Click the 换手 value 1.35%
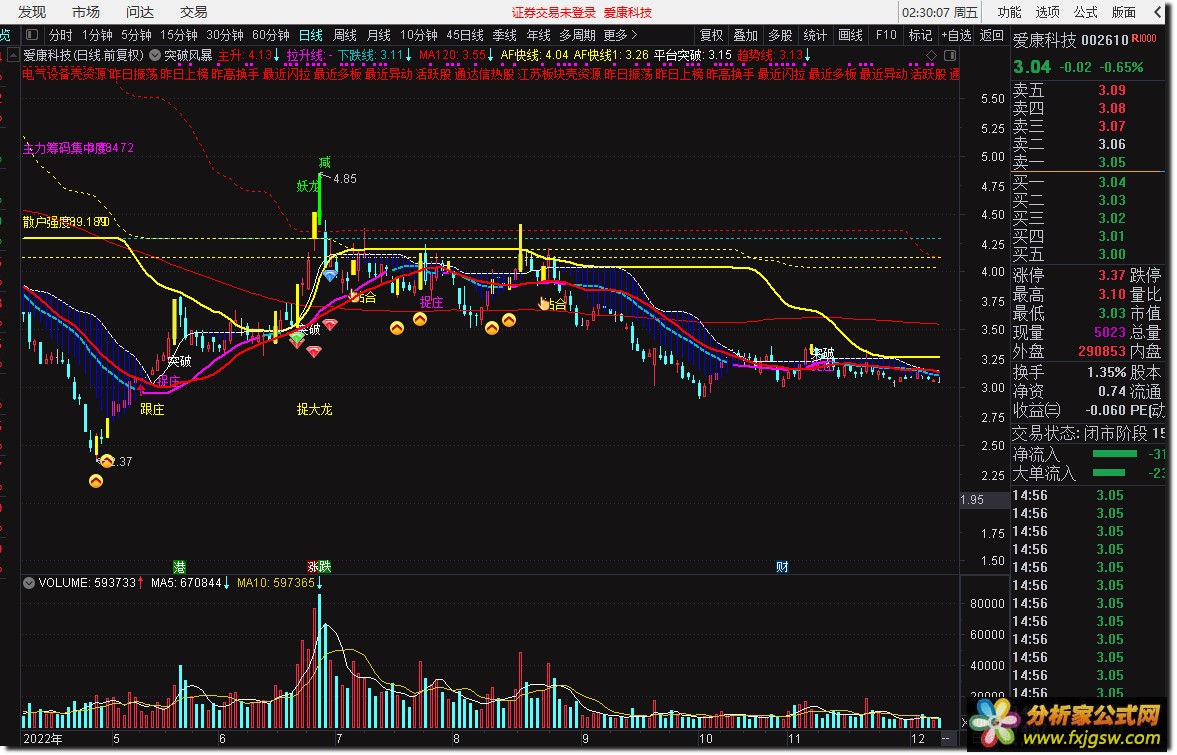Screen dimensions: 1177x755 1106,372
